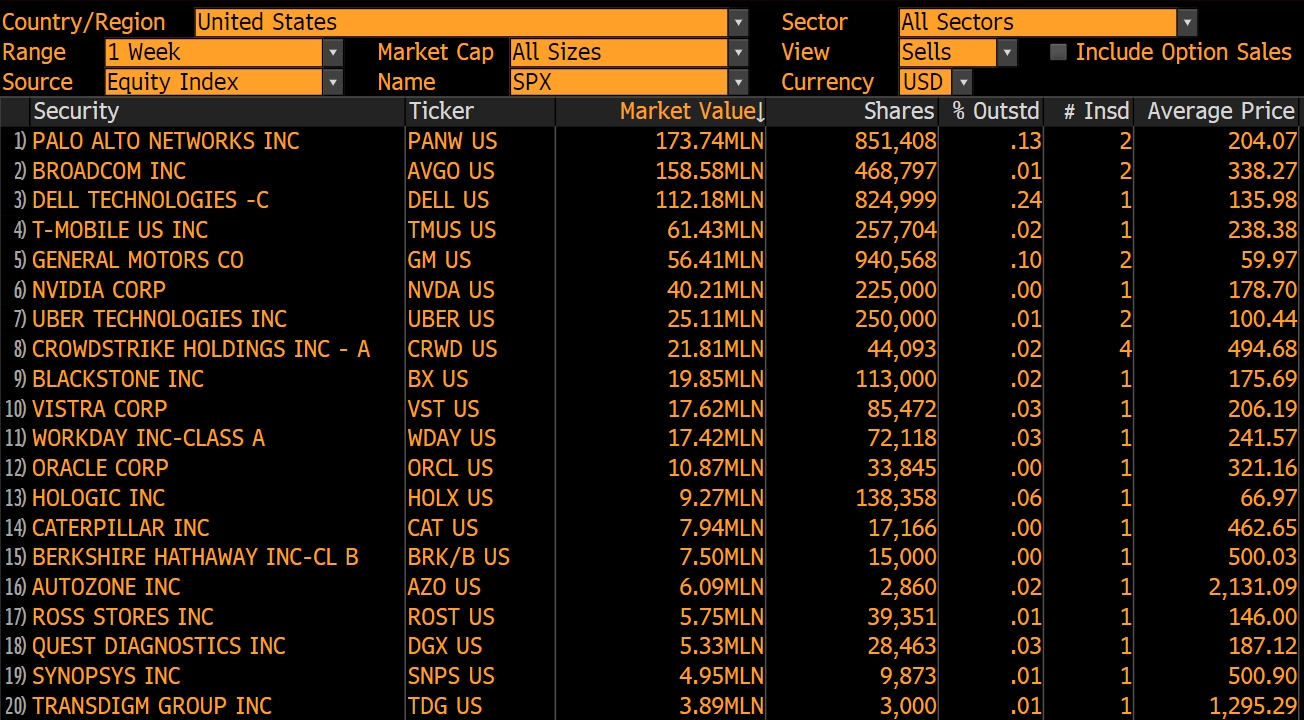Click the PANW US ticker cell
This screenshot has width=1304, height=720.
pyautogui.click(x=452, y=141)
